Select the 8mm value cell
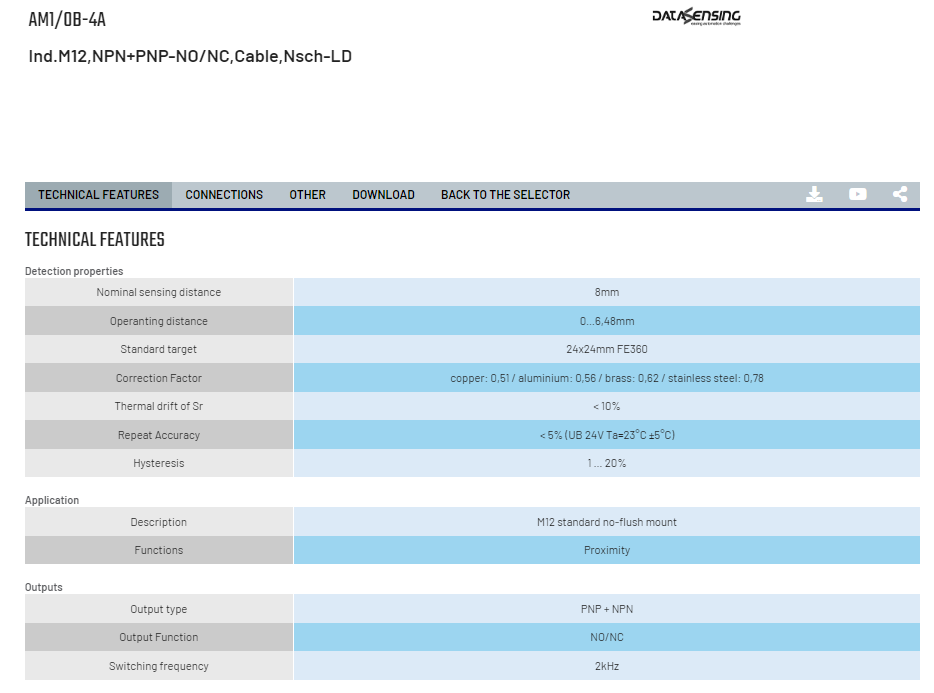This screenshot has width=934, height=693. click(x=607, y=292)
